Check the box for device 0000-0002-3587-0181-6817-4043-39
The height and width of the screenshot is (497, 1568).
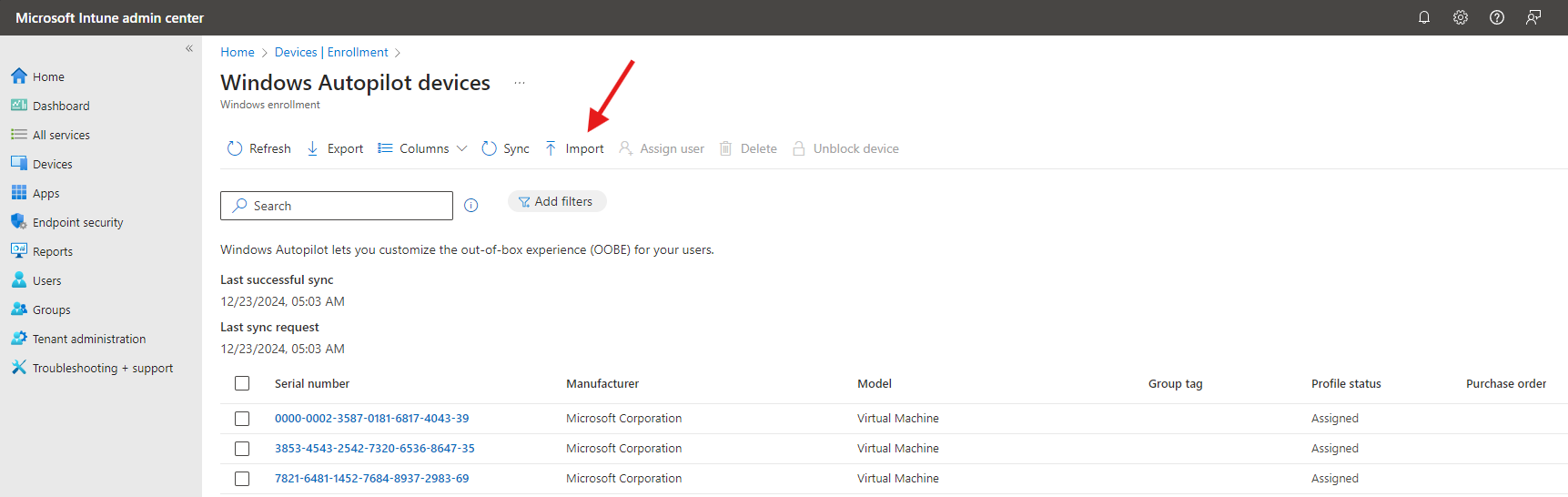coord(242,419)
